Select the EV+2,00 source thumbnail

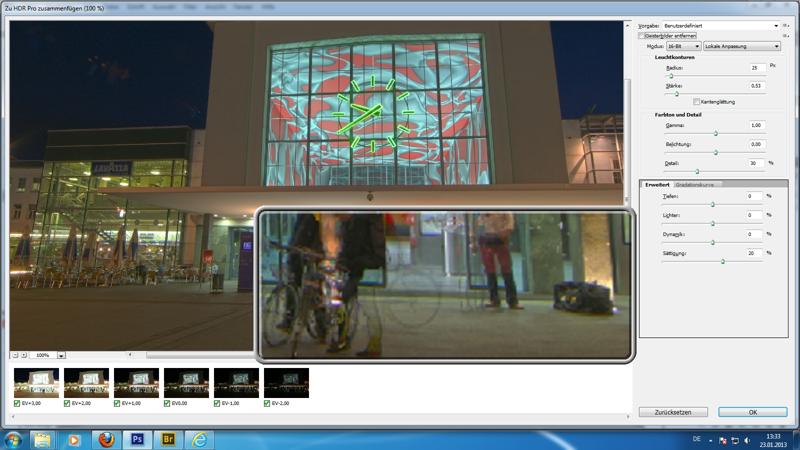pyautogui.click(x=86, y=383)
